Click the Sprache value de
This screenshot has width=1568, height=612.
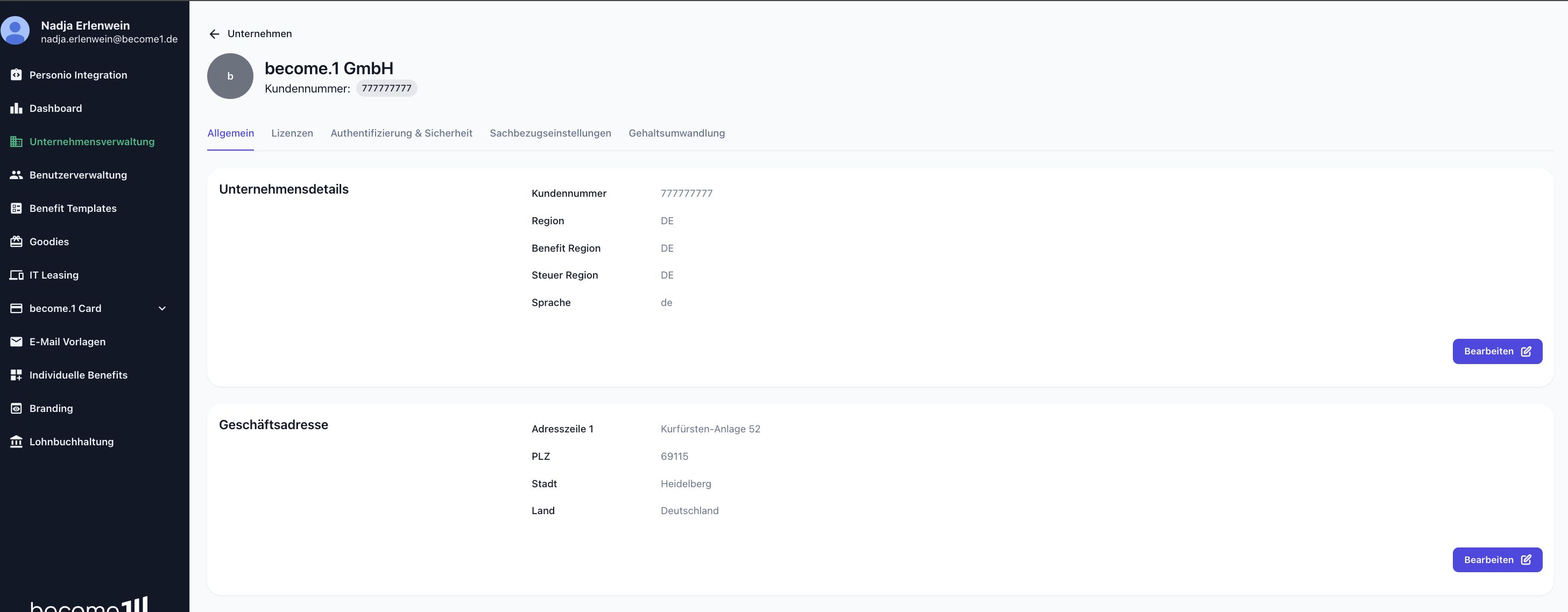click(x=667, y=303)
